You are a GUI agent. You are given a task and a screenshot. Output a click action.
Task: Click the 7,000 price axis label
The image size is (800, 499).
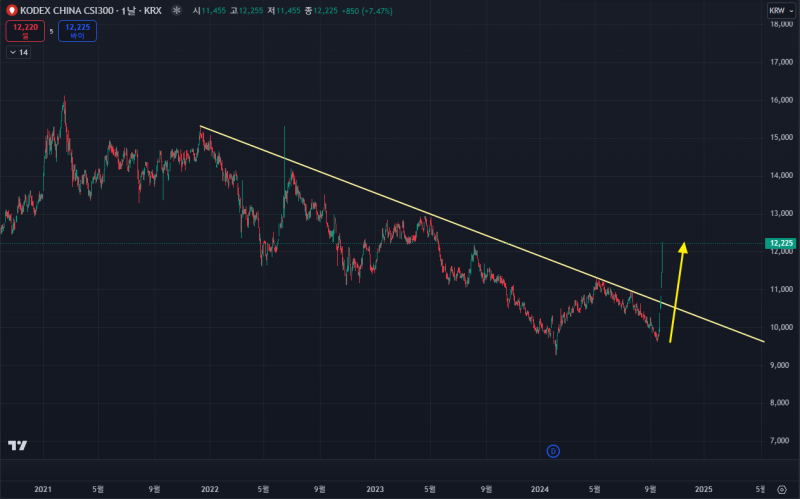781,440
